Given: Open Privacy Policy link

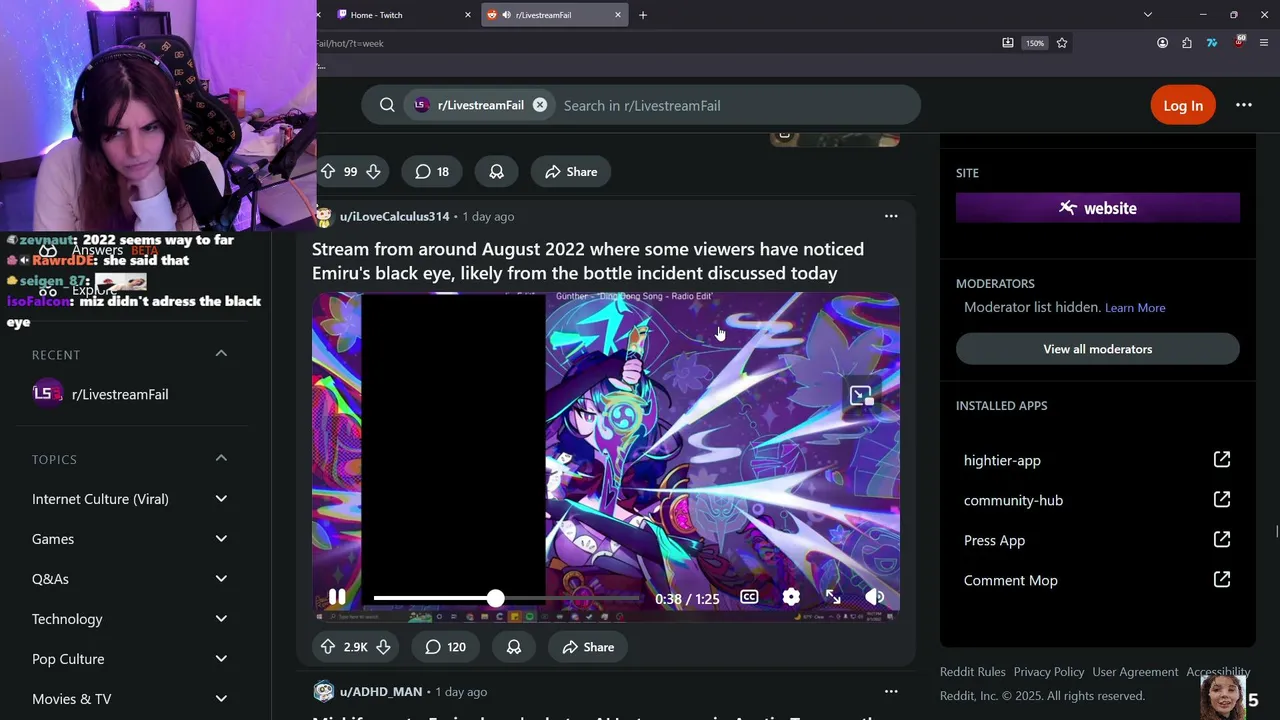Looking at the screenshot, I should pyautogui.click(x=1049, y=672).
